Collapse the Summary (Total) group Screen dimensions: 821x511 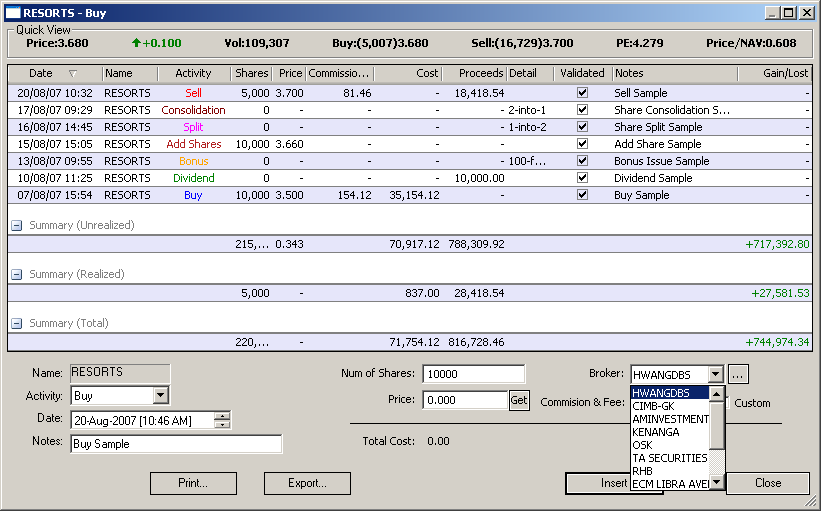pyautogui.click(x=17, y=324)
